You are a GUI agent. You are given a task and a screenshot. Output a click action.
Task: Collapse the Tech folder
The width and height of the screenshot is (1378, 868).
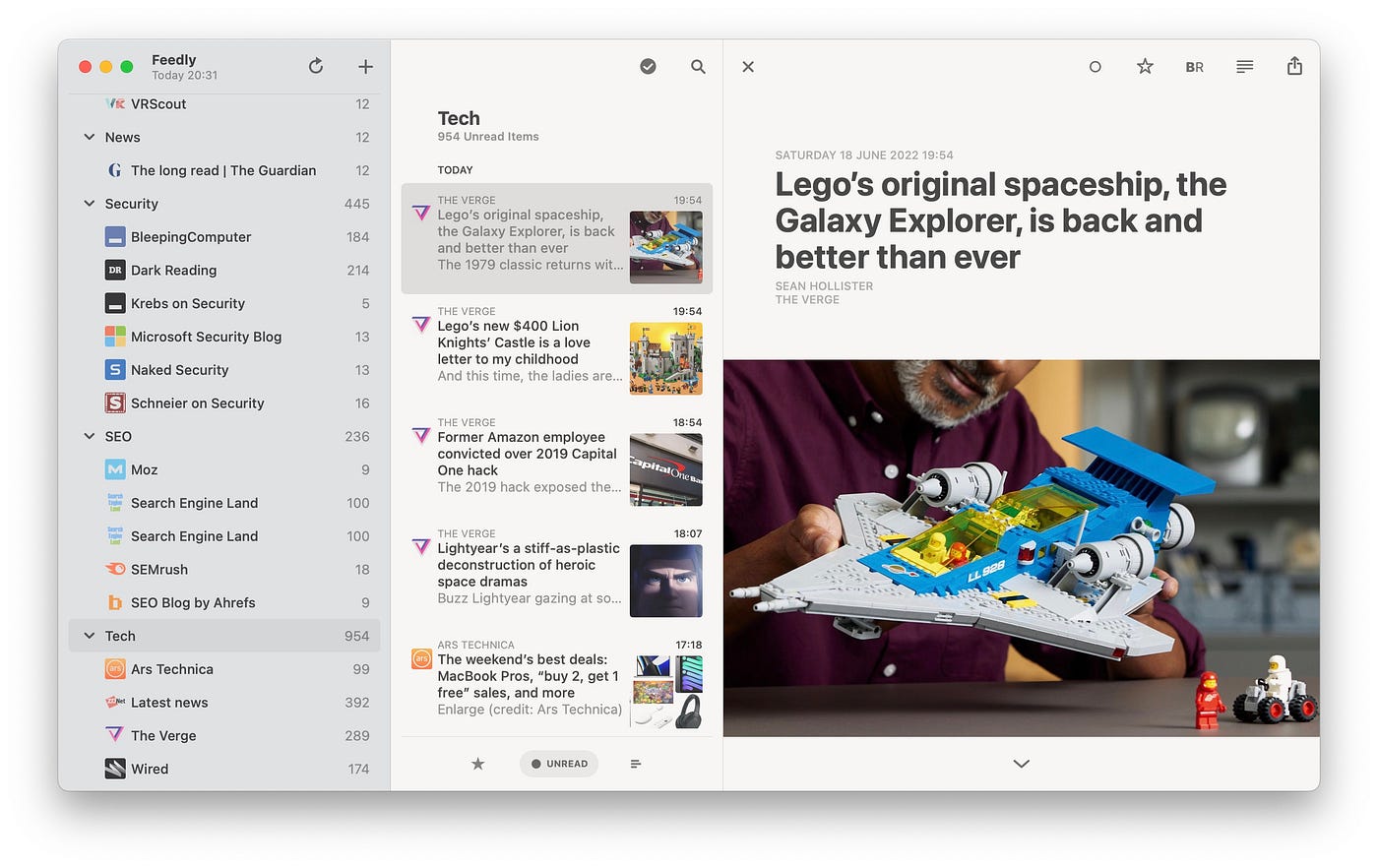click(x=90, y=636)
